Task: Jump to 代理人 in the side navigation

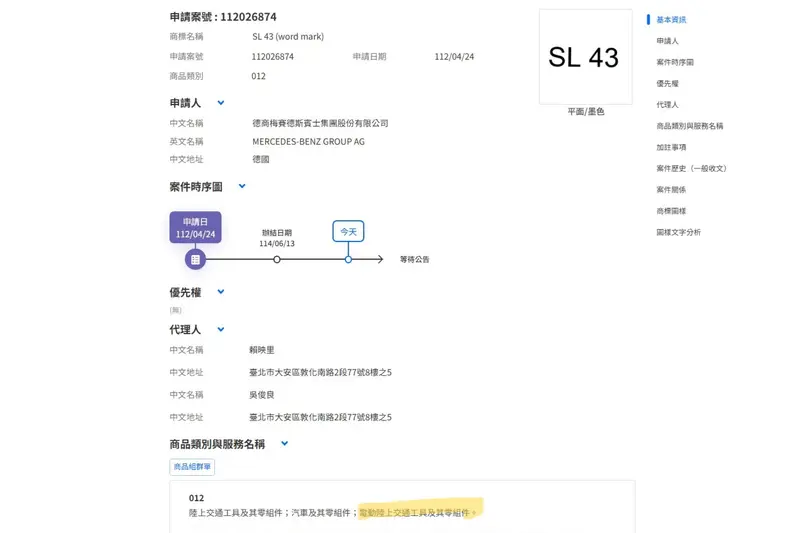Action: click(x=667, y=105)
